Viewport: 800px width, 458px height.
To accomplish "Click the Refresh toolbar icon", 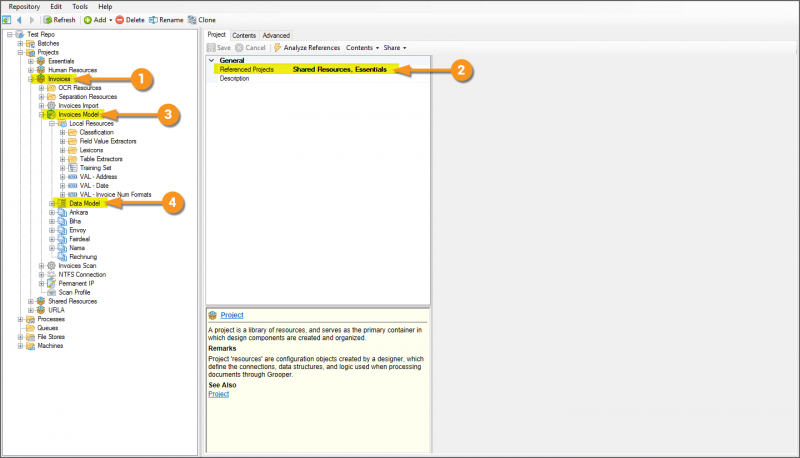I will tap(47, 20).
